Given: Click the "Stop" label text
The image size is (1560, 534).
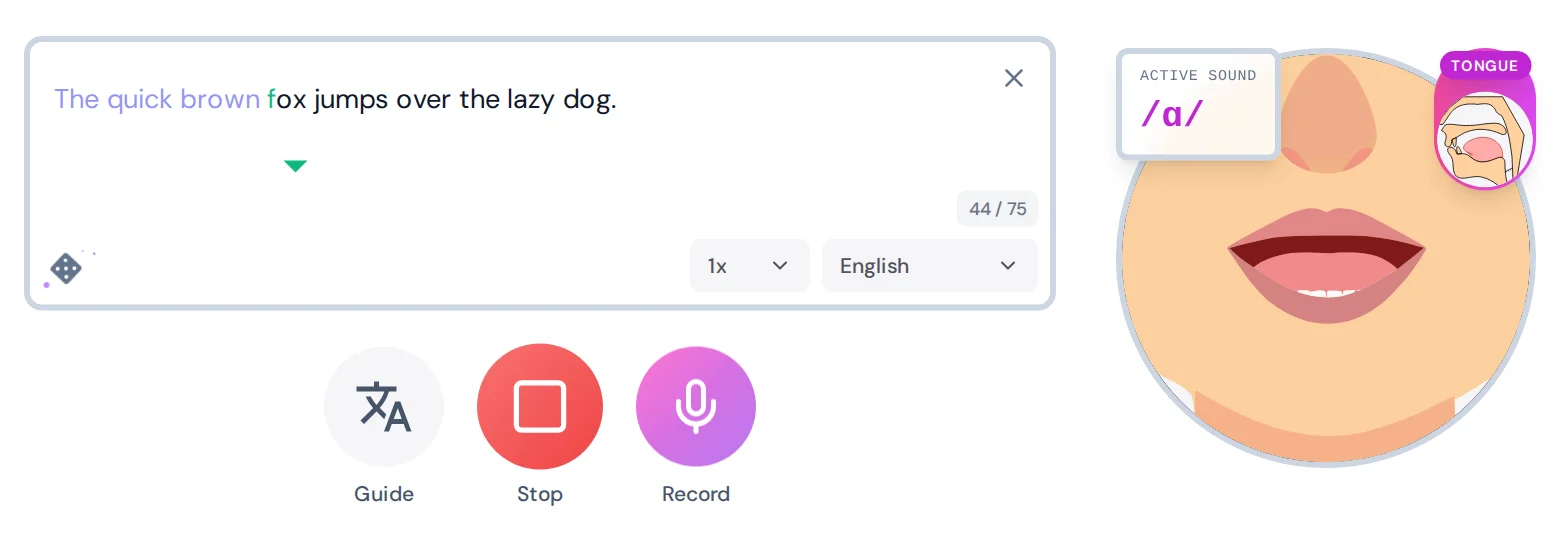Looking at the screenshot, I should (540, 494).
